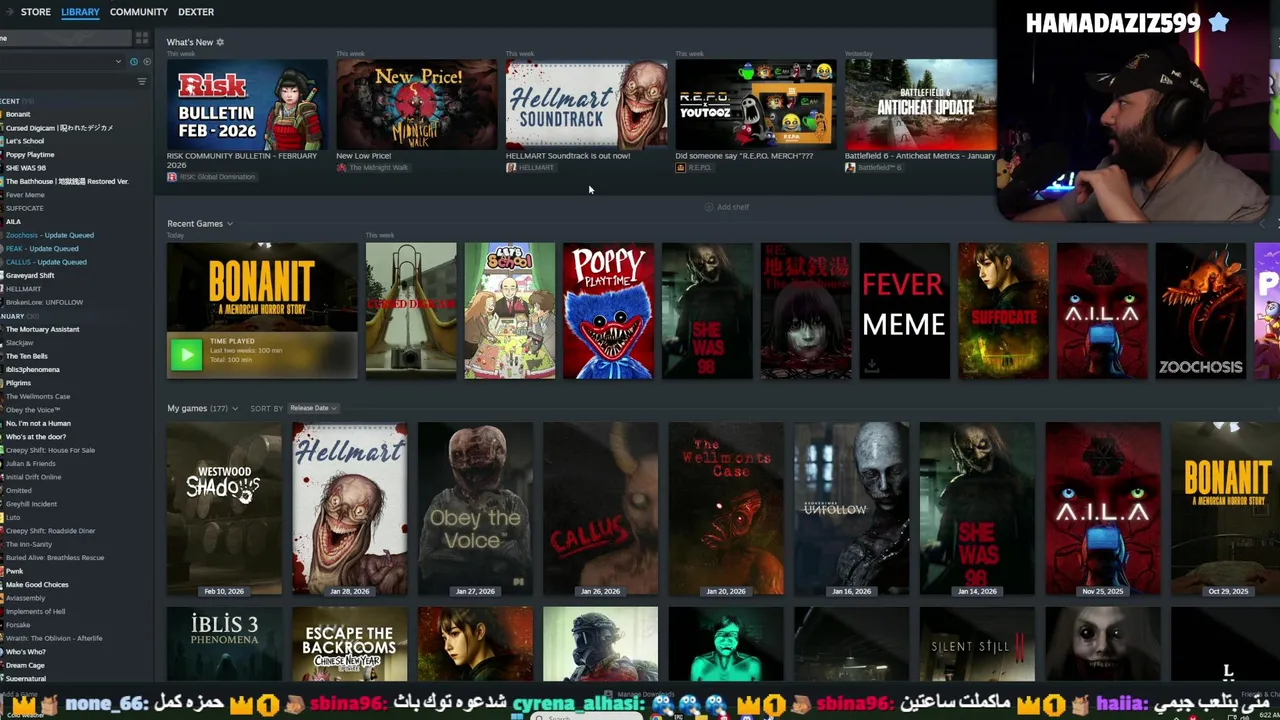The width and height of the screenshot is (1280, 720).
Task: Select The Mortuary Assistant in sidebar
Action: (42, 329)
